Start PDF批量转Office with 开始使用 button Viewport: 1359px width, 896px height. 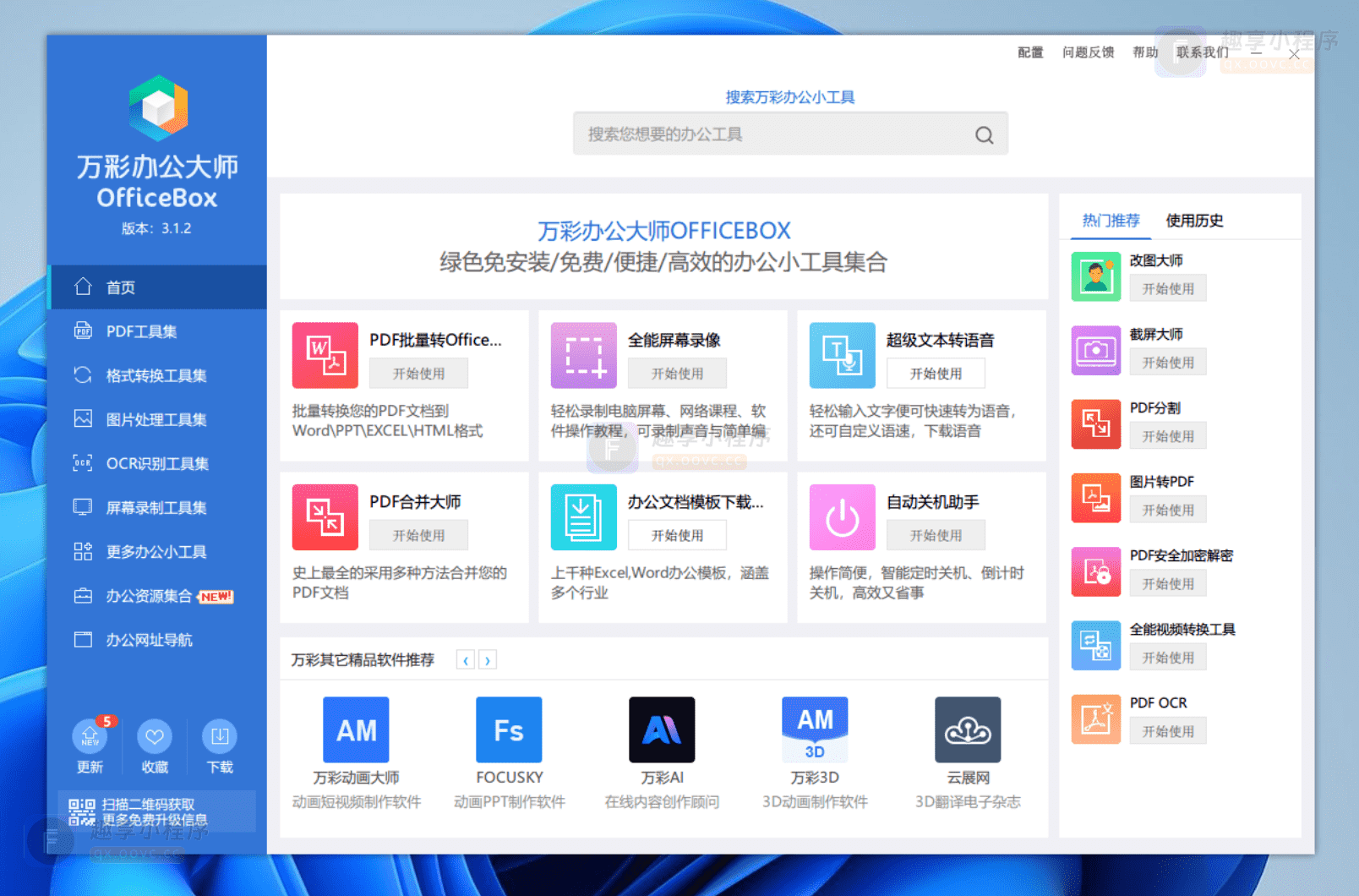[418, 374]
